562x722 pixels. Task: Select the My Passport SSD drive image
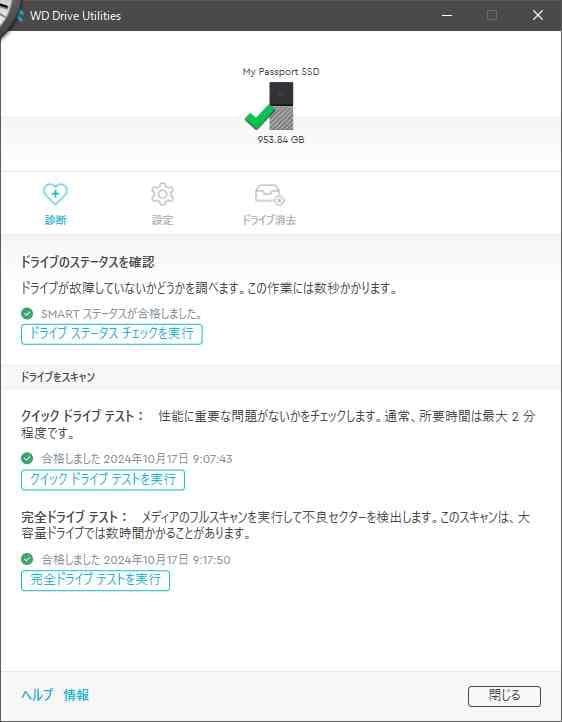pyautogui.click(x=281, y=106)
